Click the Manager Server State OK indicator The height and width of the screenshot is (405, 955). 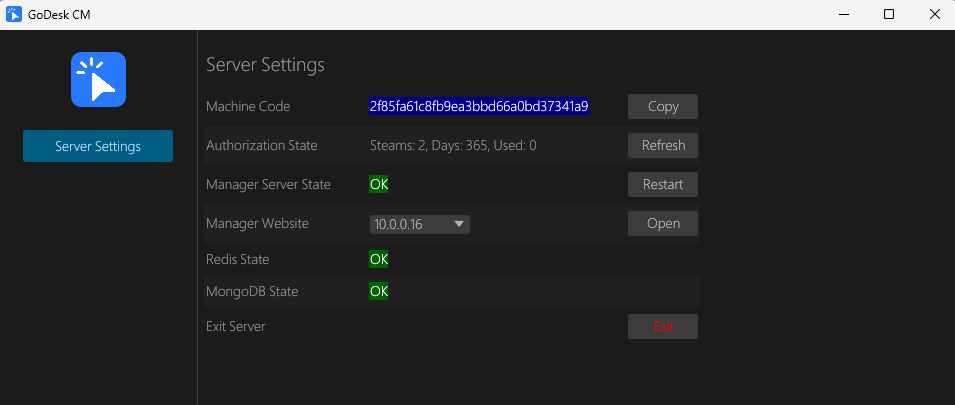[x=379, y=184]
